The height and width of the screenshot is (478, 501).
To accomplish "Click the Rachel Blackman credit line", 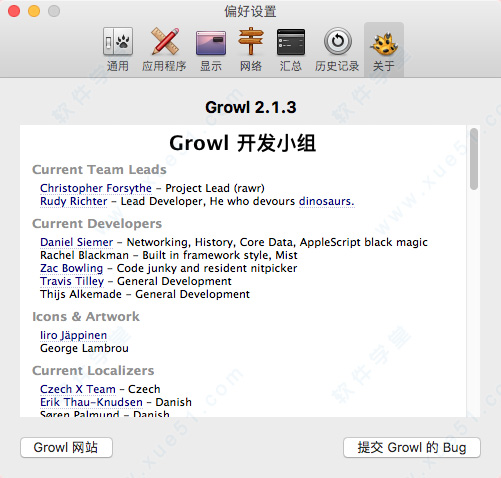I will (169, 255).
